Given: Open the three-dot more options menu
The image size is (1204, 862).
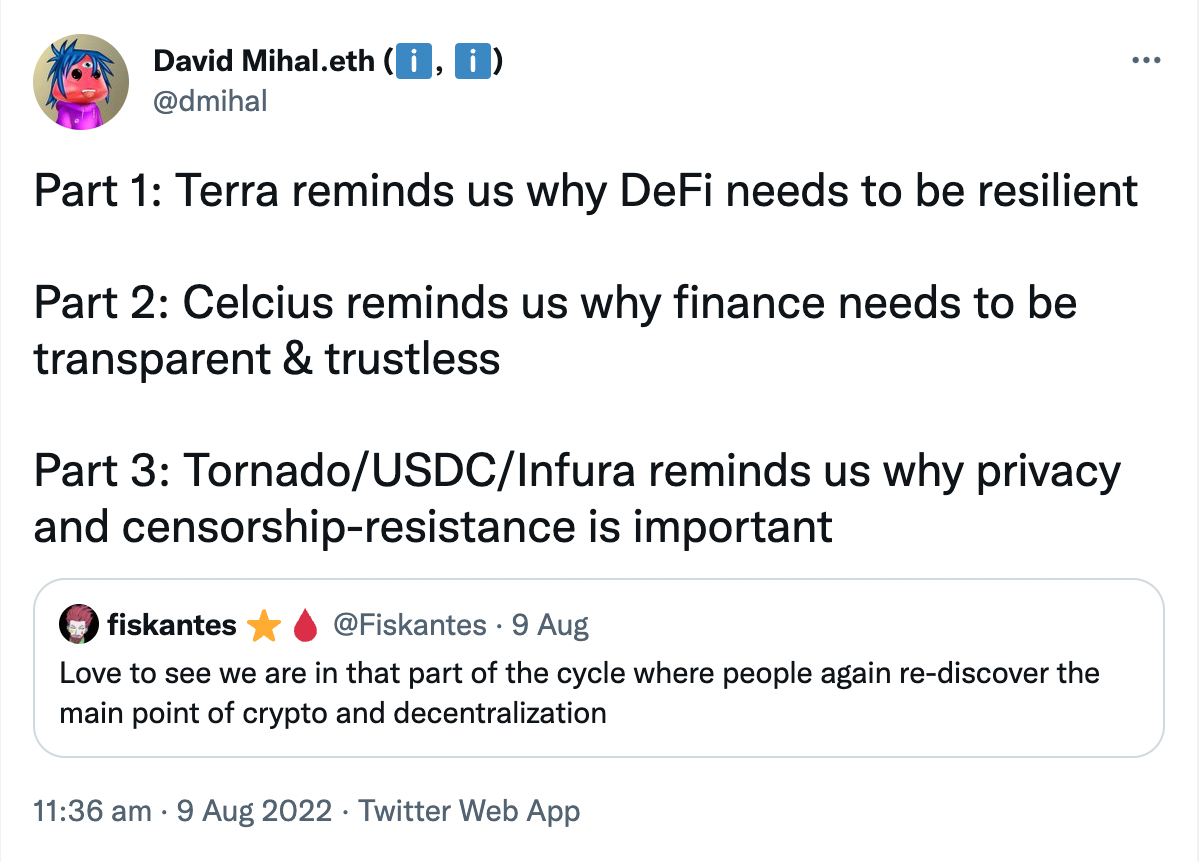Looking at the screenshot, I should click(1147, 61).
